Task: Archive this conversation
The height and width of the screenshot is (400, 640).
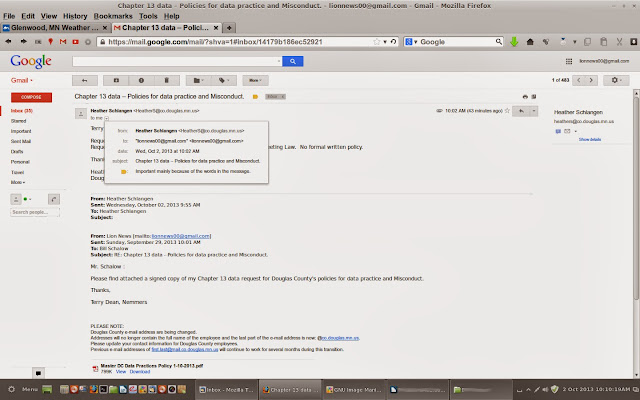Action: point(116,80)
